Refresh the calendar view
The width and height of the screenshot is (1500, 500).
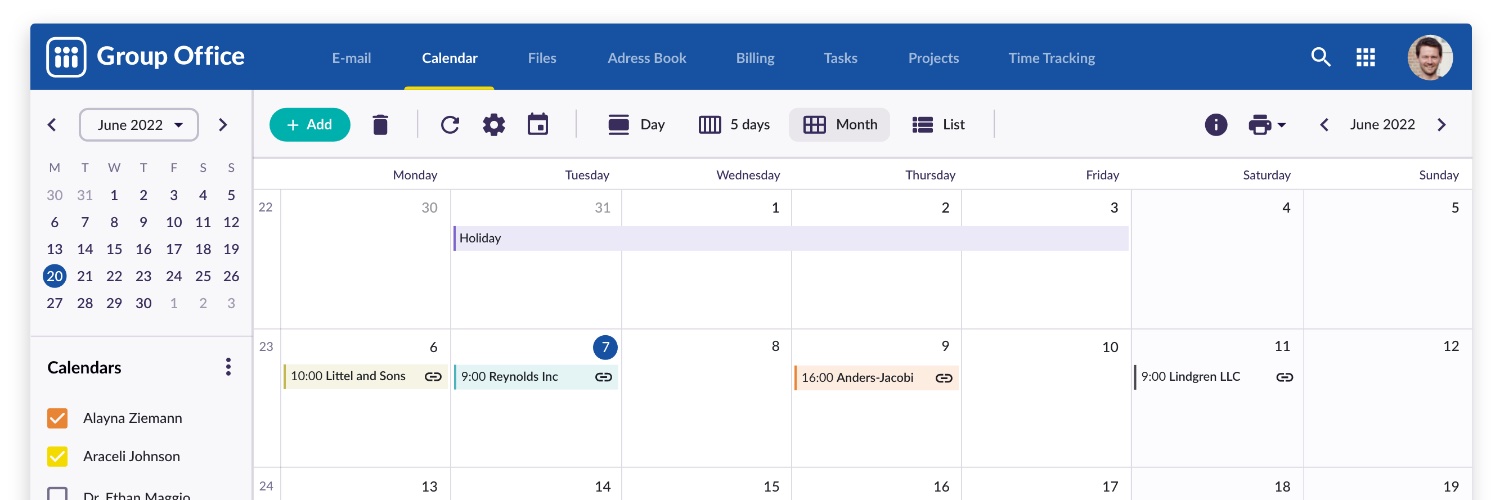point(450,125)
